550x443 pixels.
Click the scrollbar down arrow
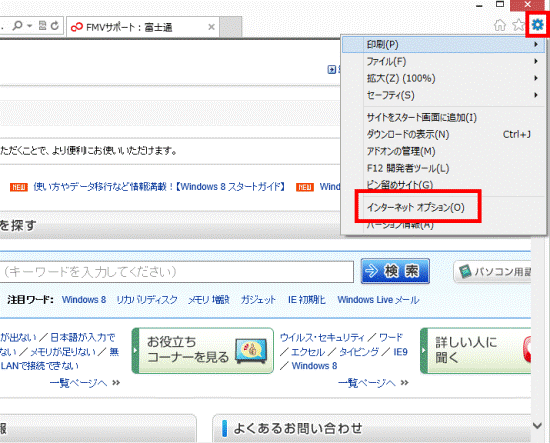(538, 426)
